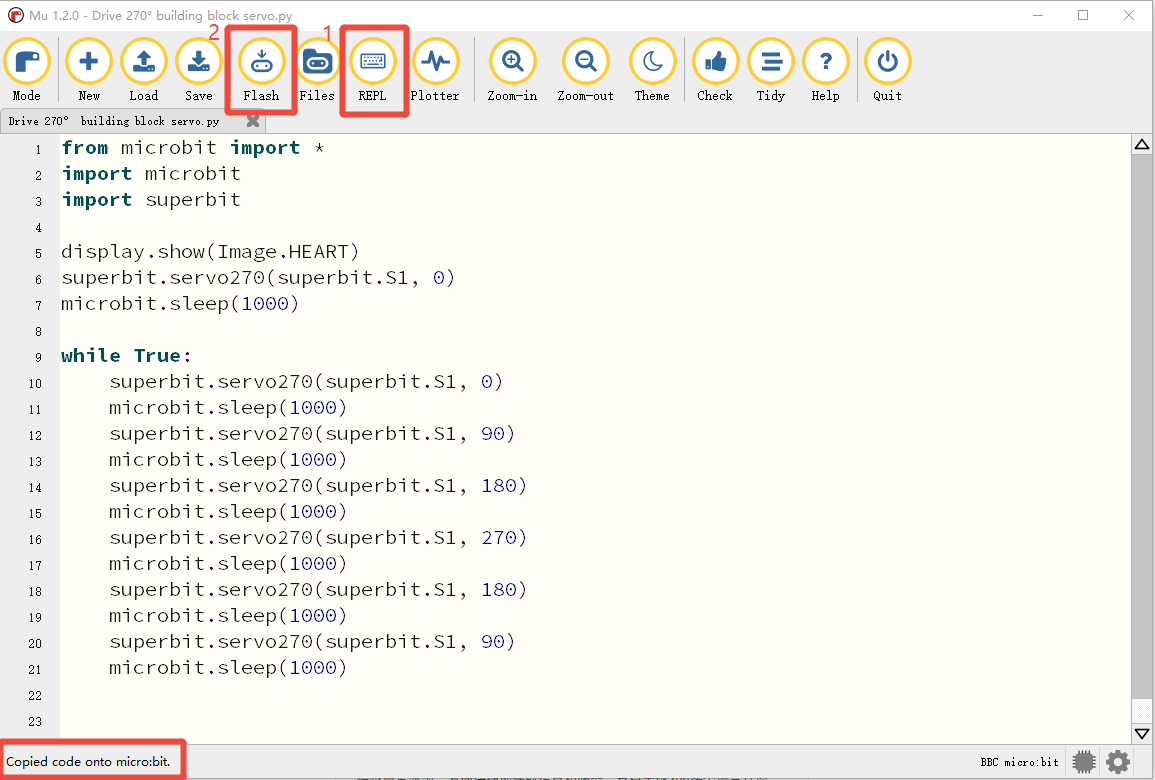Quit the Mu editor

[x=888, y=70]
